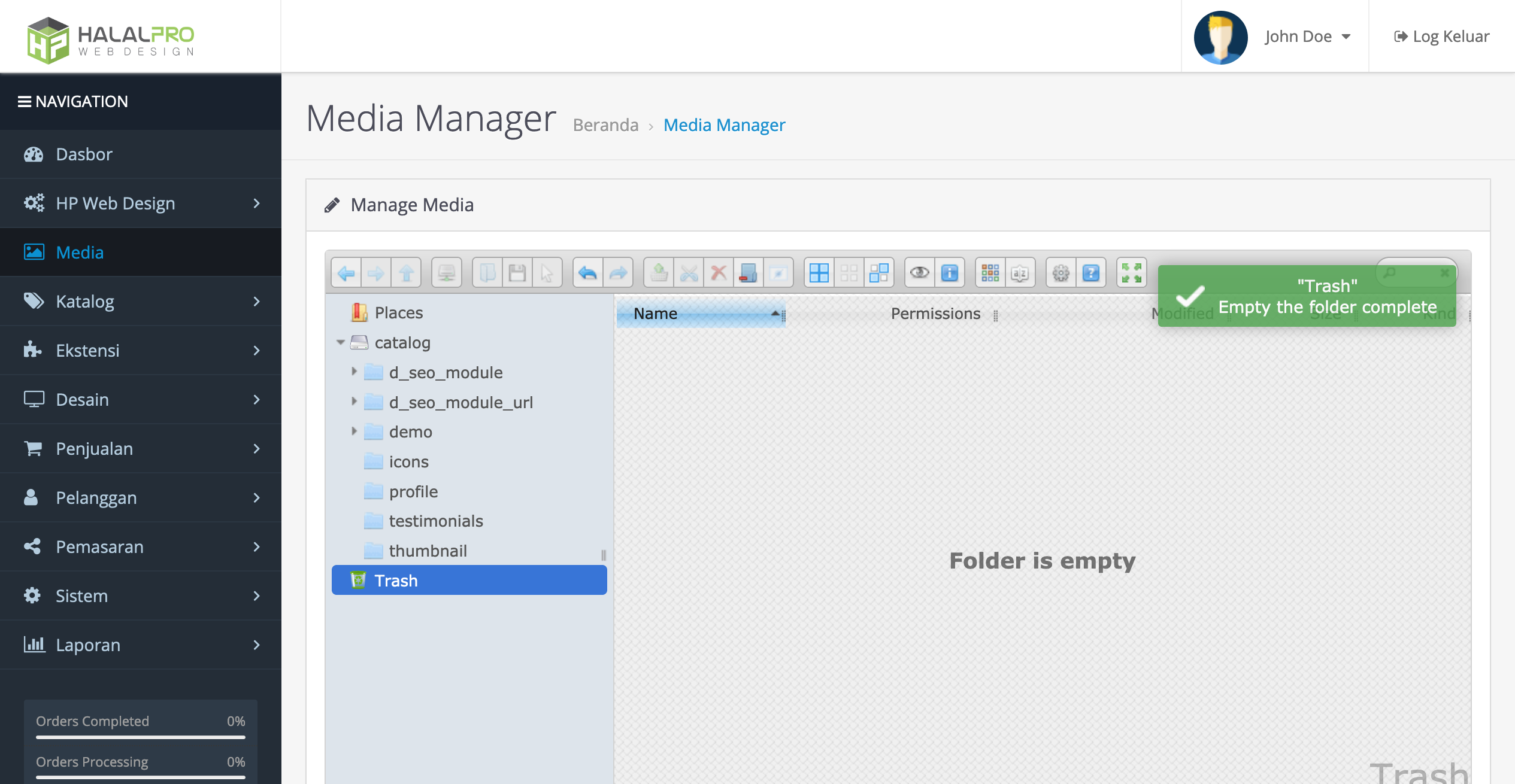Open the Dasbor menu item

[141, 154]
